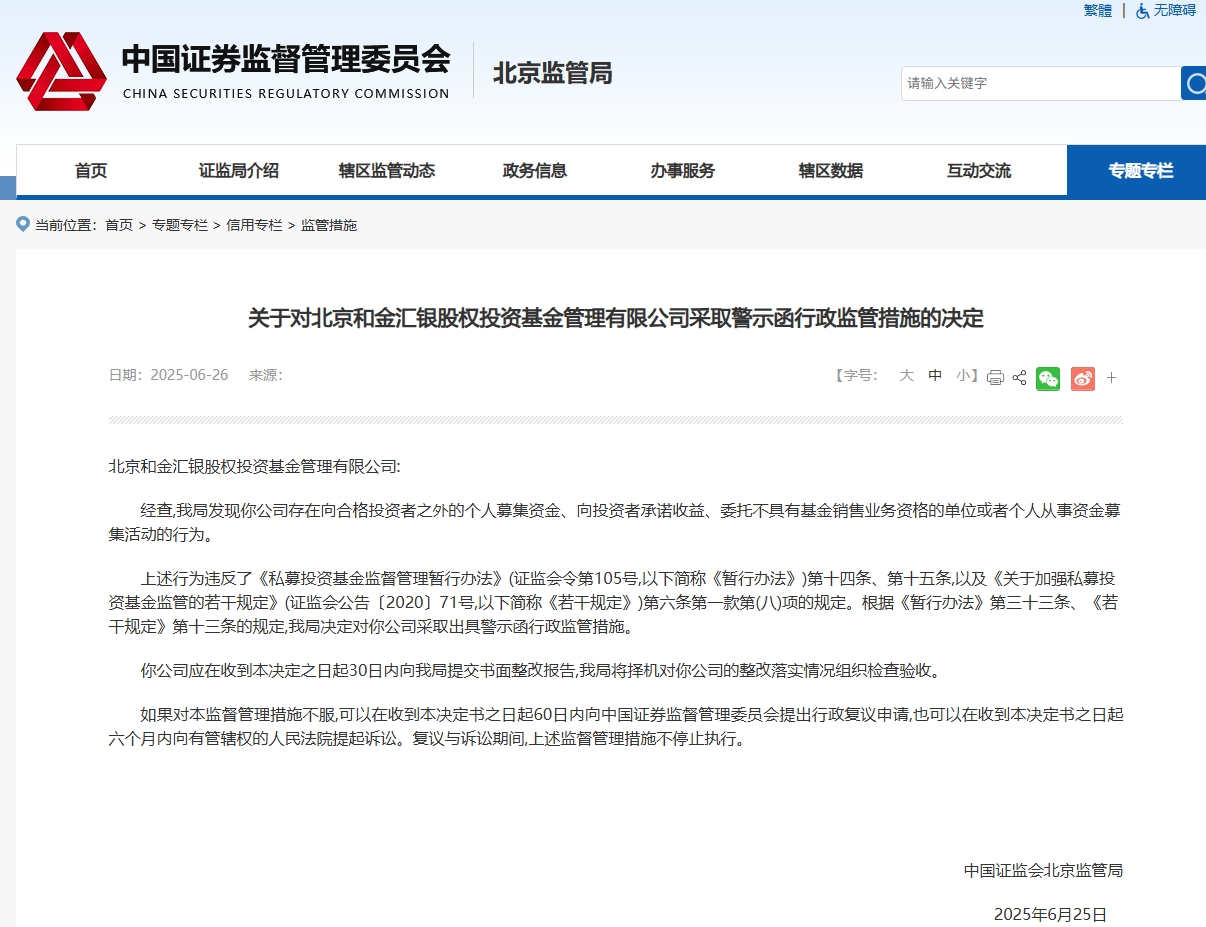Click the plus more-share icon

coord(1111,378)
